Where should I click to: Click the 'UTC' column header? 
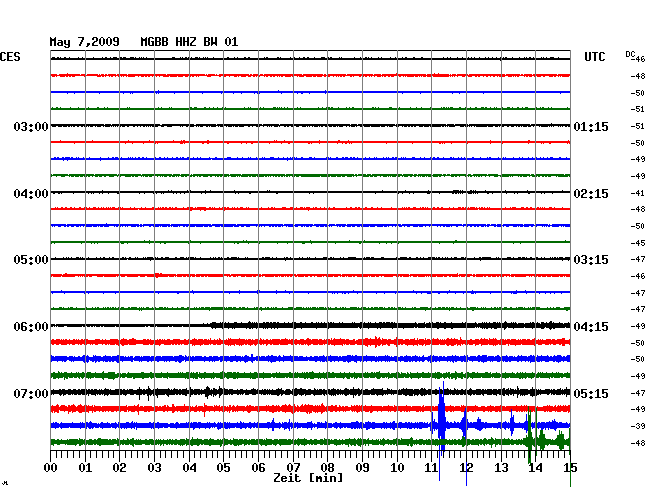pyautogui.click(x=594, y=57)
